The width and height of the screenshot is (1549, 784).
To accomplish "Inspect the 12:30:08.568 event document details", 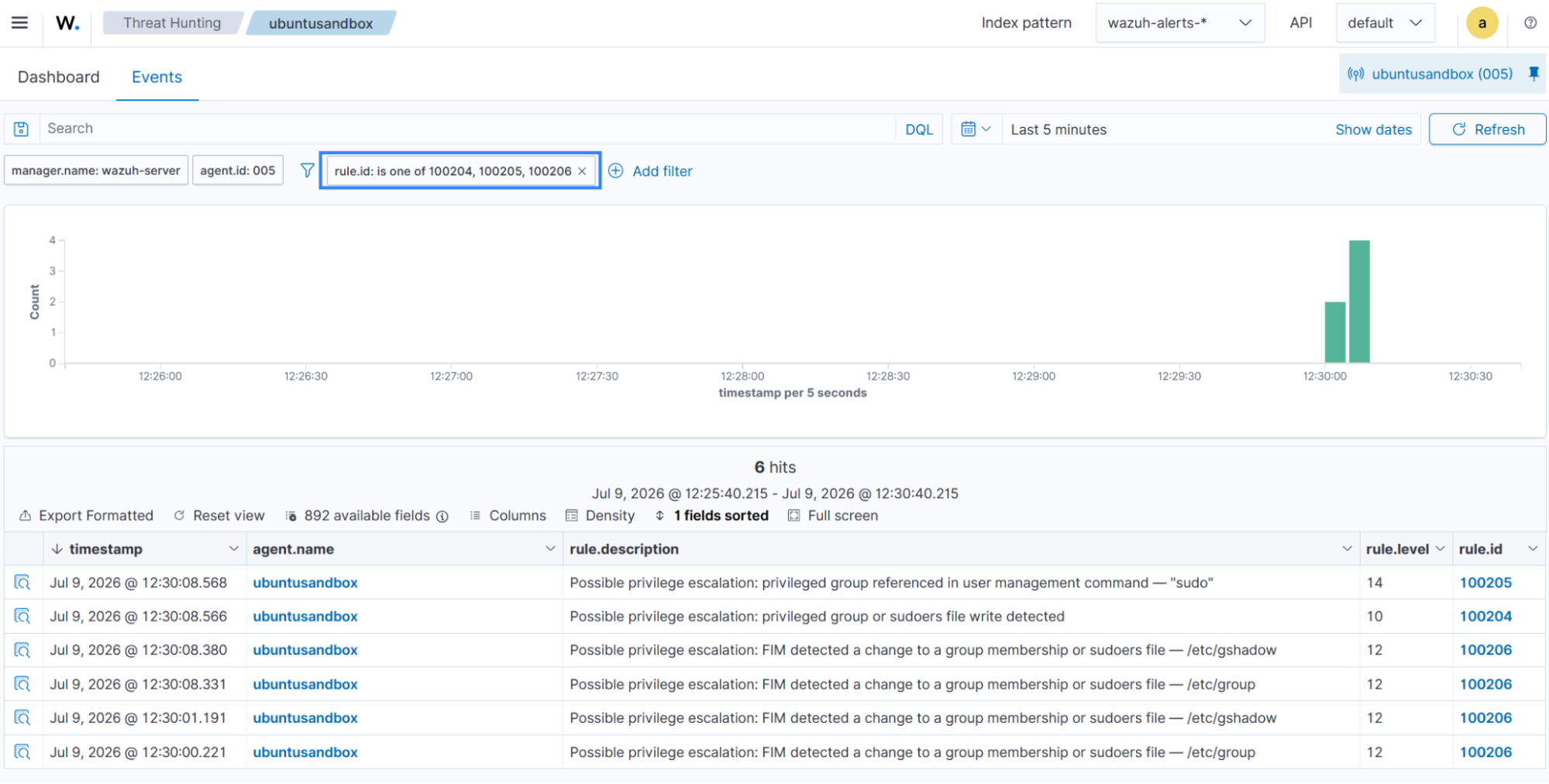I will pos(22,582).
